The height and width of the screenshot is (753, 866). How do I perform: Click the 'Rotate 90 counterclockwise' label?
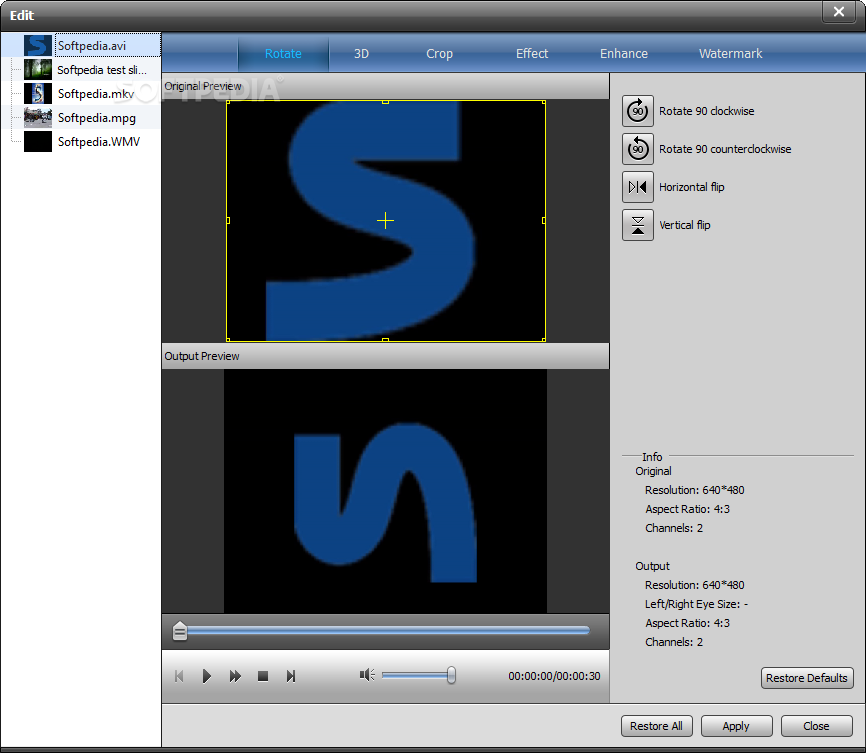click(725, 149)
